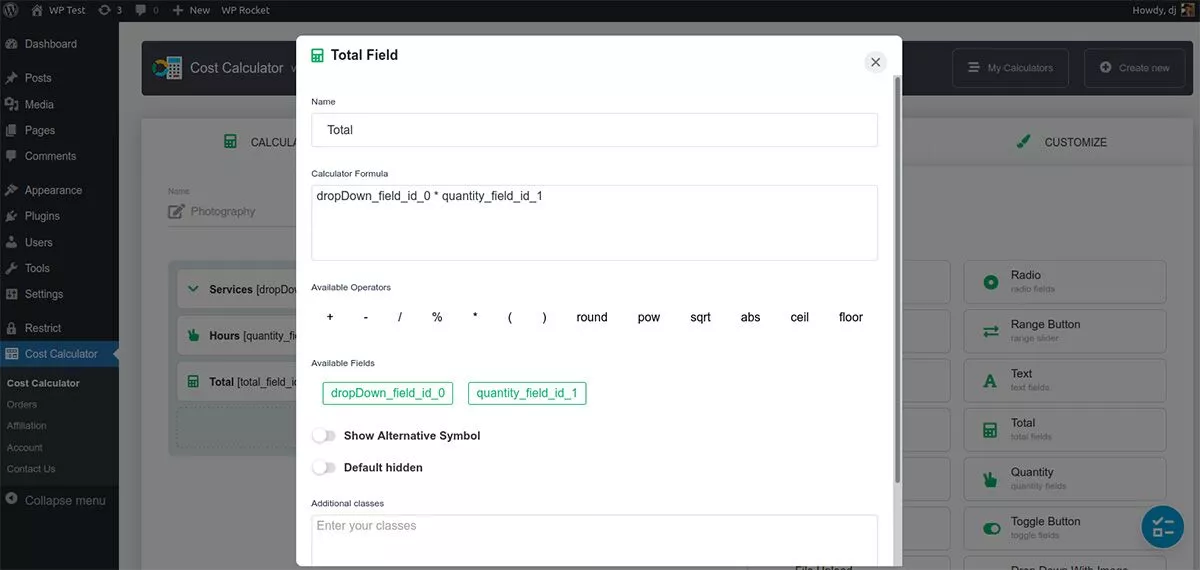
Task: Click the Toggle Button field icon
Action: tap(991, 528)
